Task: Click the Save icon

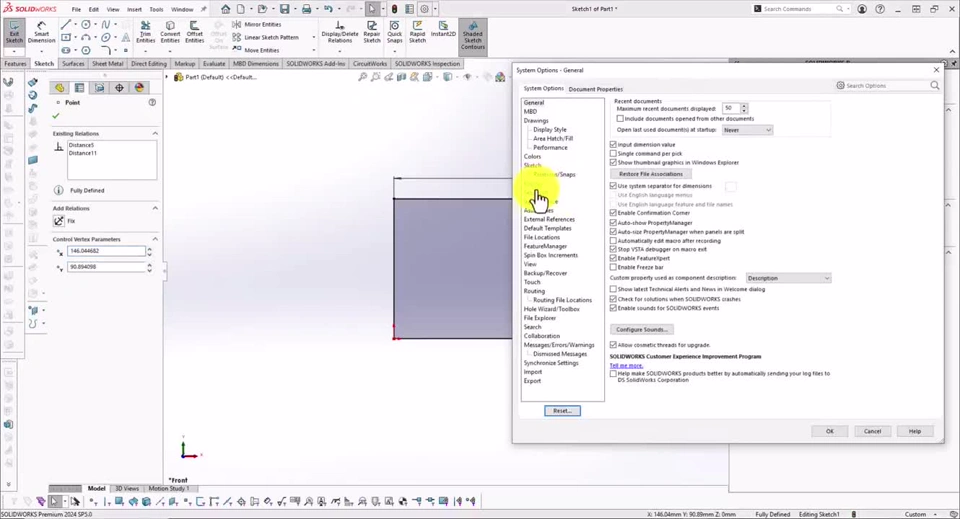Action: coord(285,9)
